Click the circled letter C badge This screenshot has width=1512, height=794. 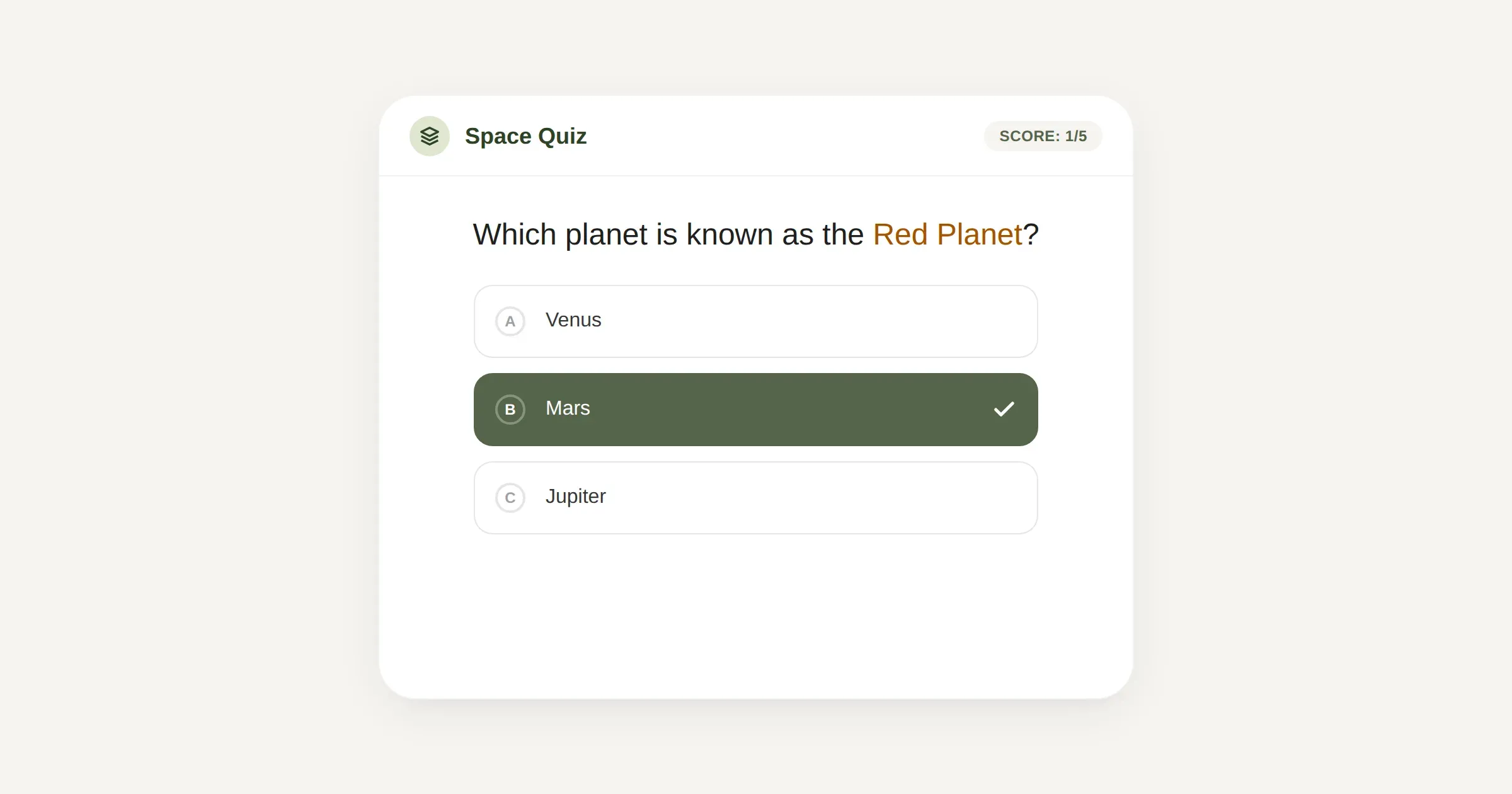pyautogui.click(x=510, y=497)
